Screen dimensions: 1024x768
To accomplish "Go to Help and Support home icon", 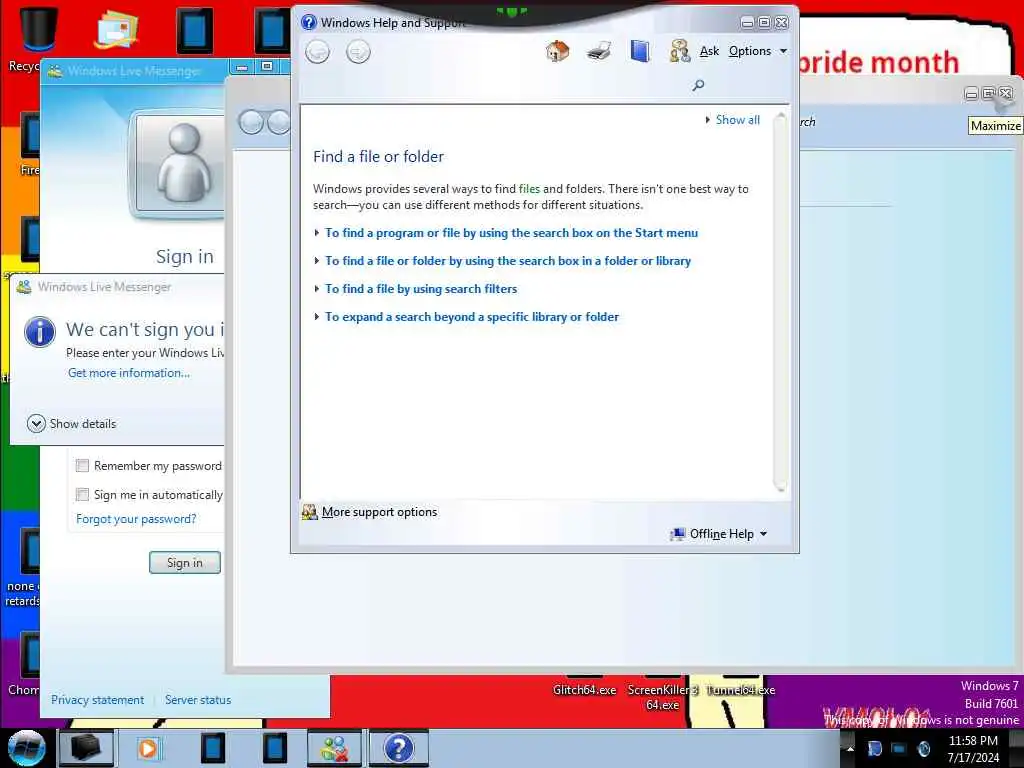I will [557, 51].
